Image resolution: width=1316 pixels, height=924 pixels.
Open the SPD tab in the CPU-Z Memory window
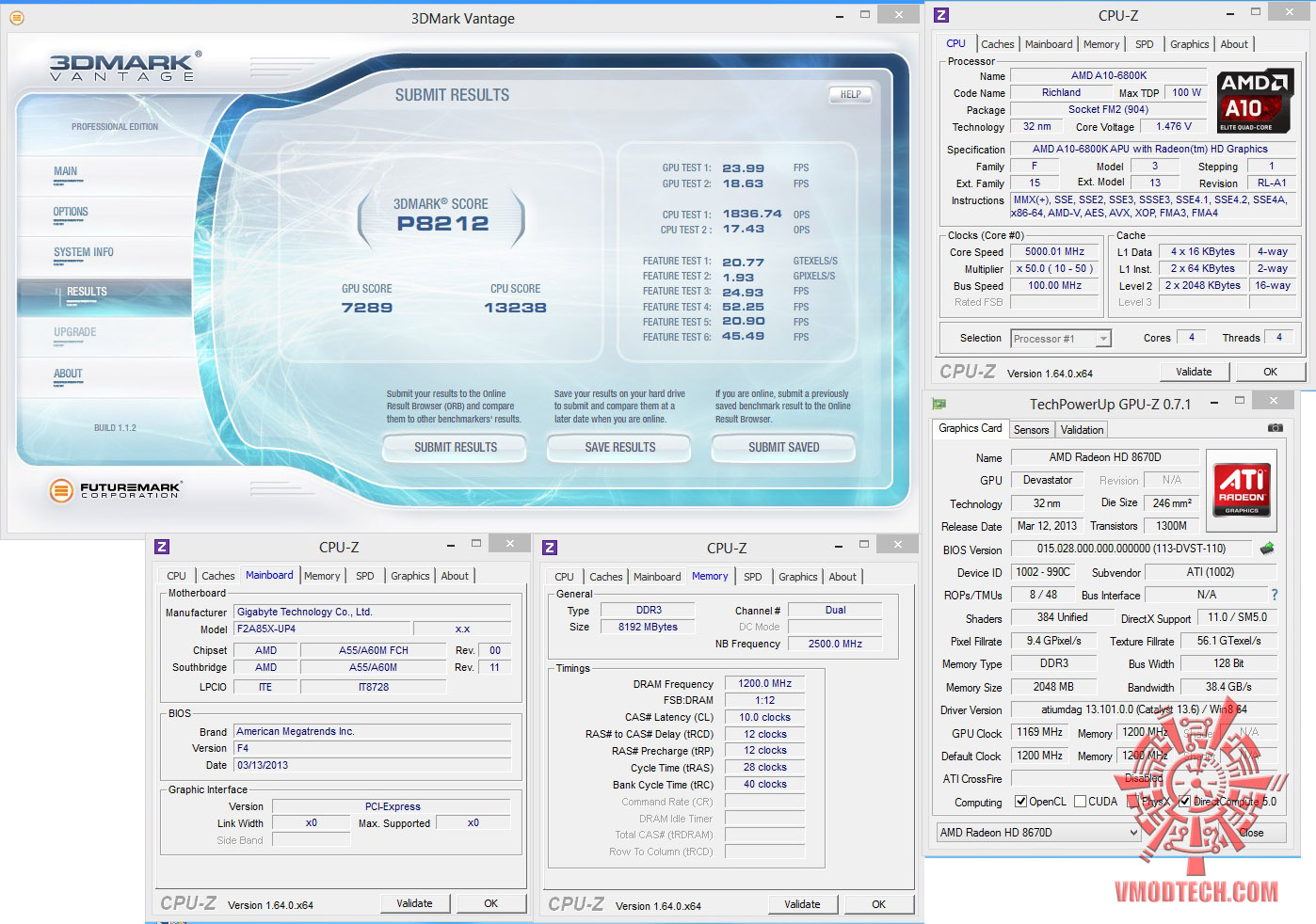coord(752,577)
